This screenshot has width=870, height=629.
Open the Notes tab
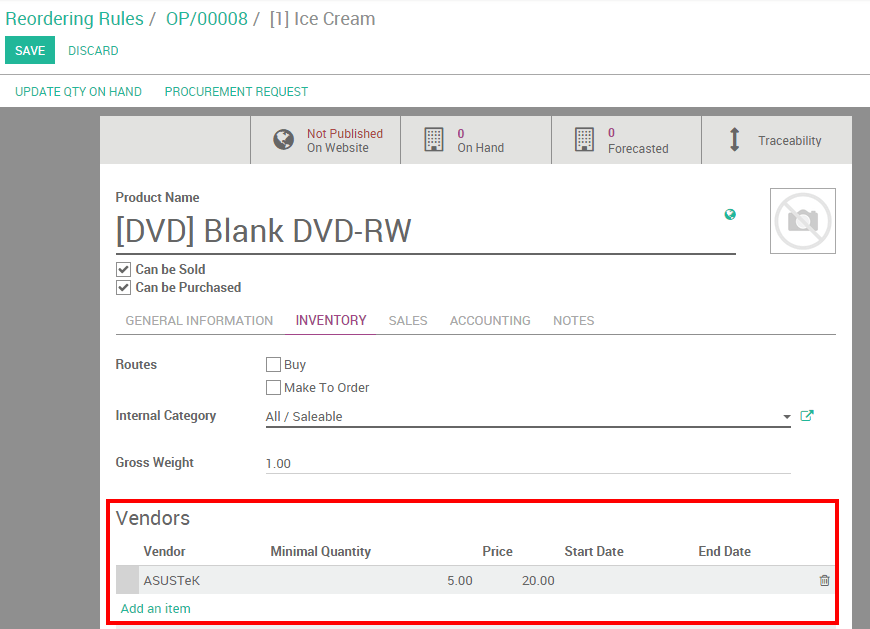573,320
